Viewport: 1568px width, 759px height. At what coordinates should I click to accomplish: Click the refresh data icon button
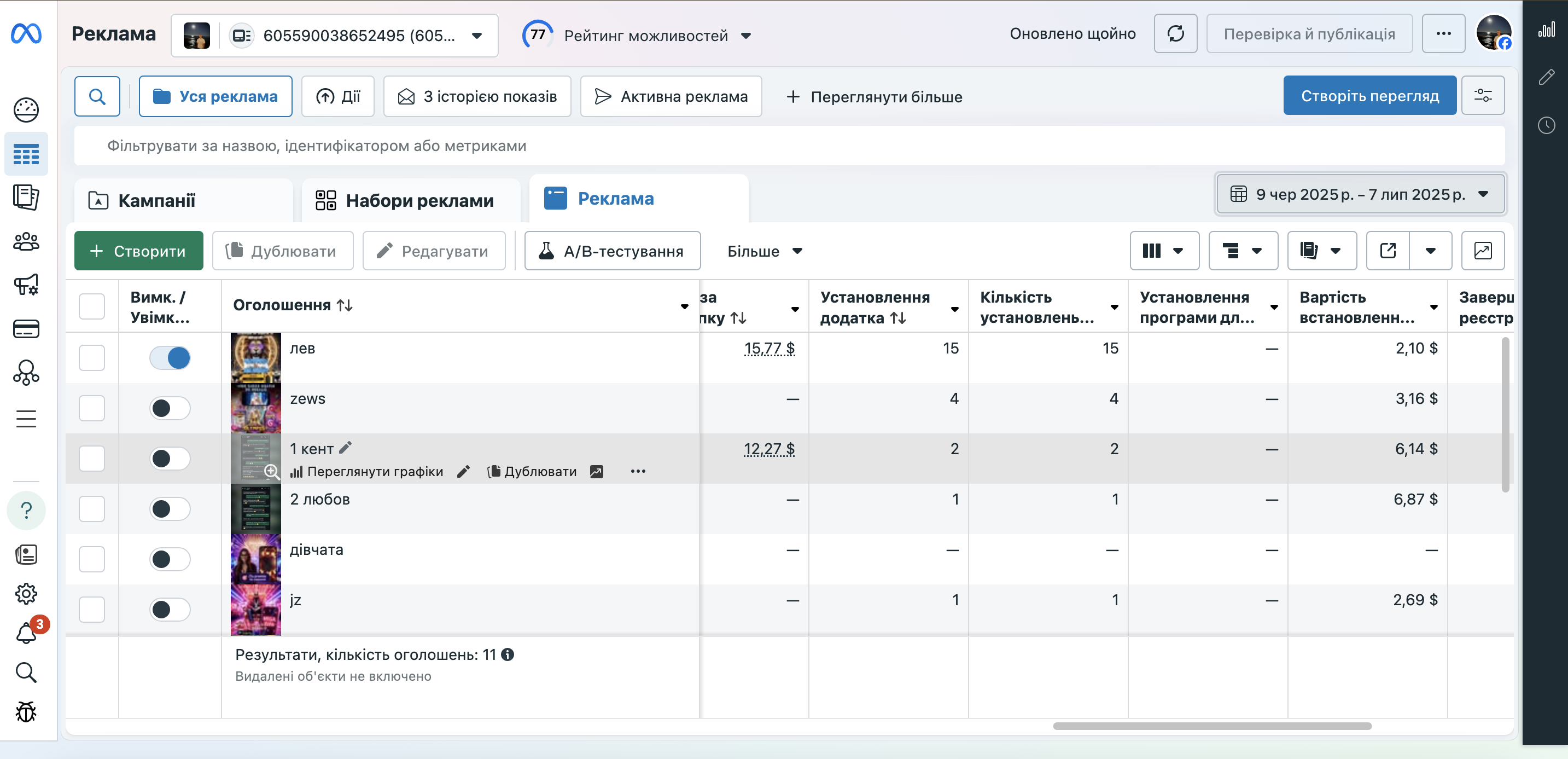point(1176,33)
